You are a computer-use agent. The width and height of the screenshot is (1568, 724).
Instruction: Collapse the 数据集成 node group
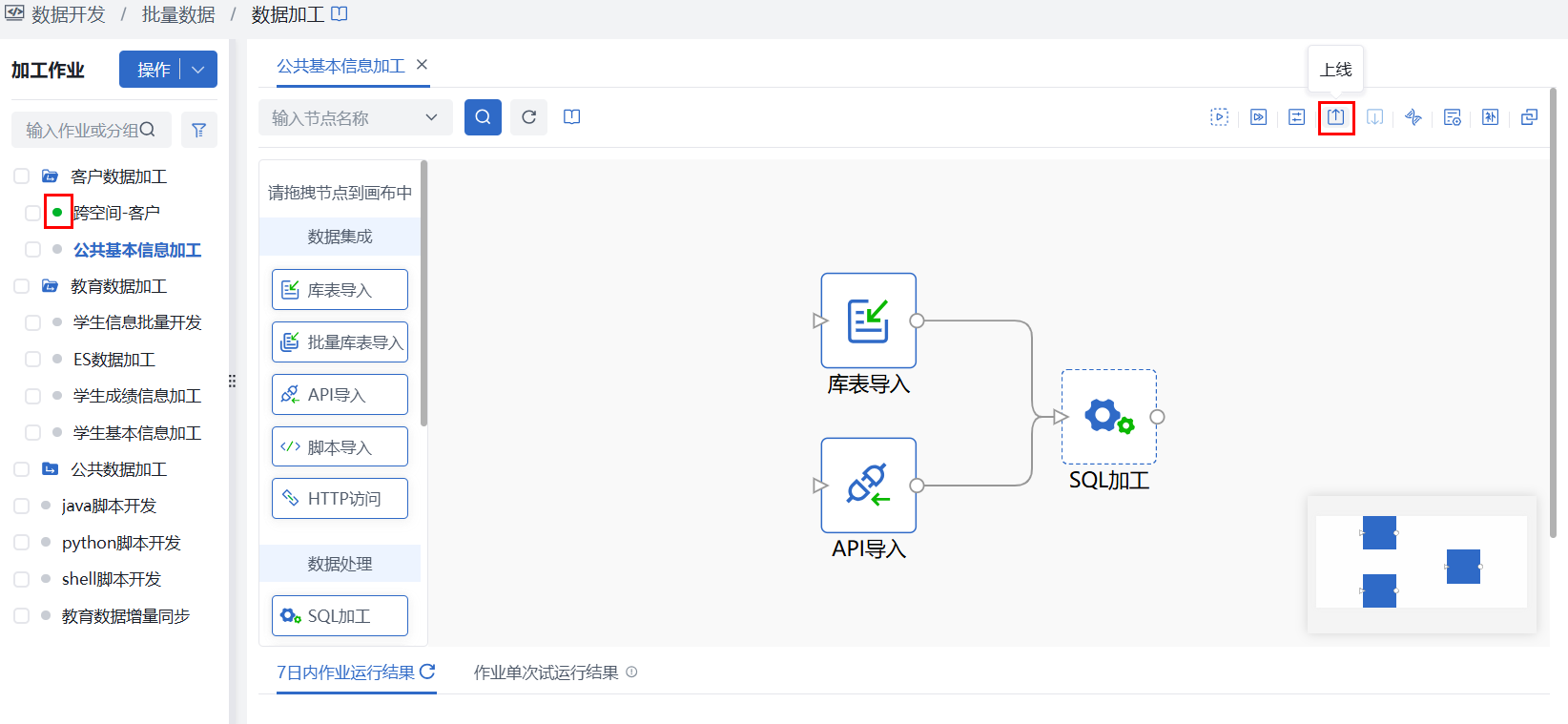point(340,237)
